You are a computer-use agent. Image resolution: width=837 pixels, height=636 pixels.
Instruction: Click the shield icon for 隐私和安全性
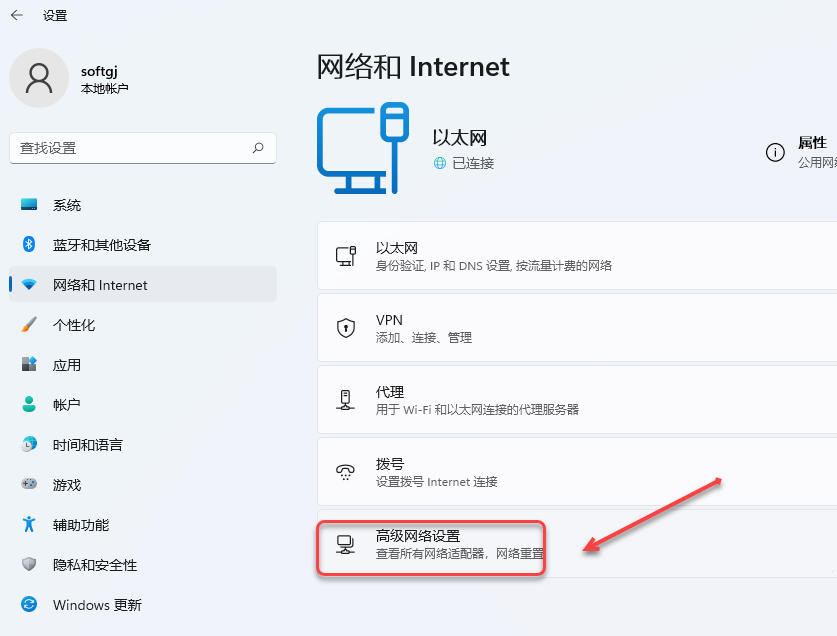(29, 564)
